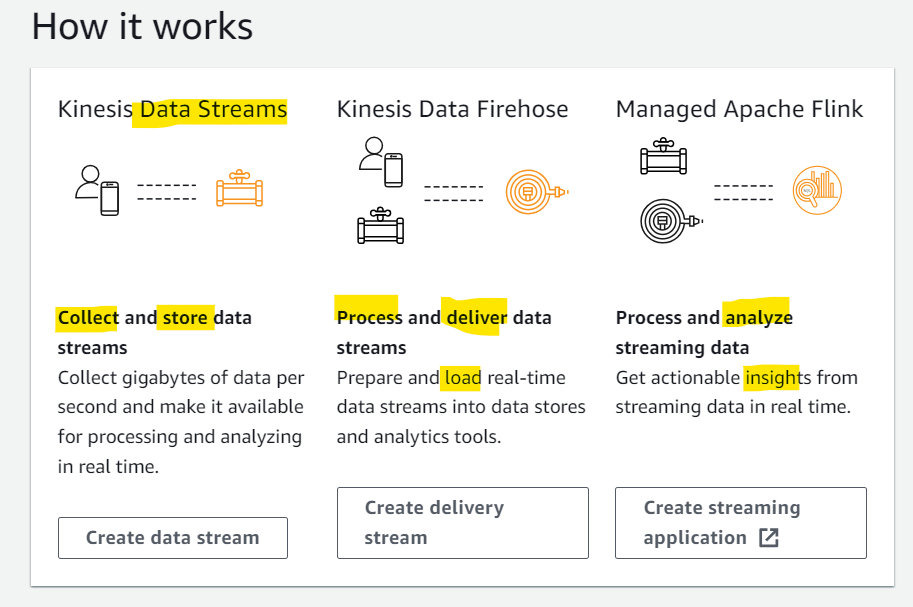Click the black pipe valve icon under Managed Apache Flink
The image size is (913, 607).
(664, 156)
